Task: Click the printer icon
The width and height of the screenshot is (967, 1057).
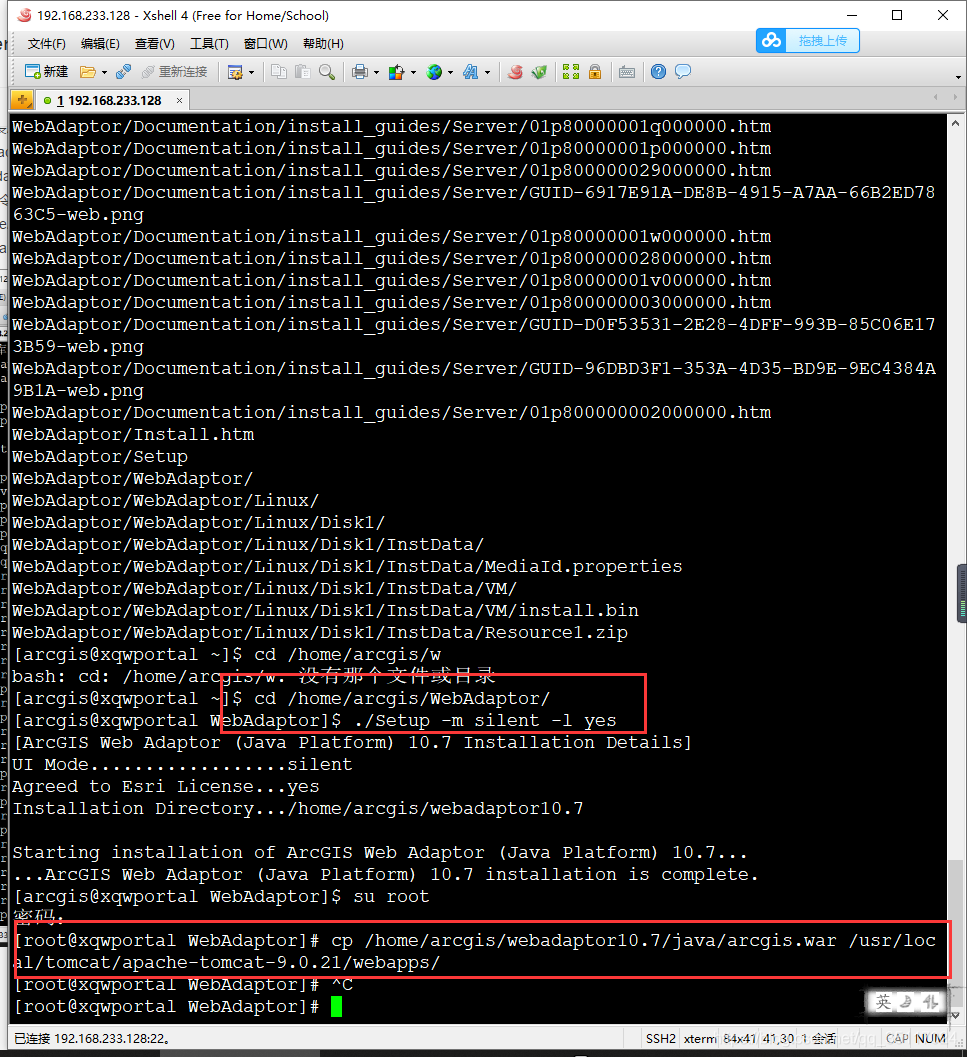Action: [x=360, y=71]
